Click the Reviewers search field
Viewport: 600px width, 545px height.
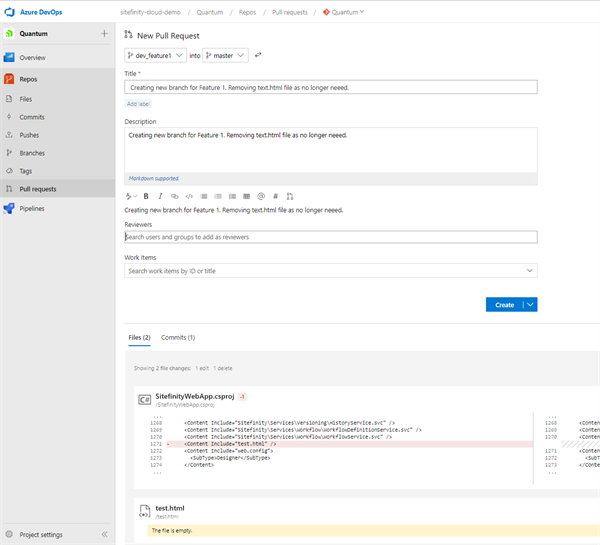331,237
